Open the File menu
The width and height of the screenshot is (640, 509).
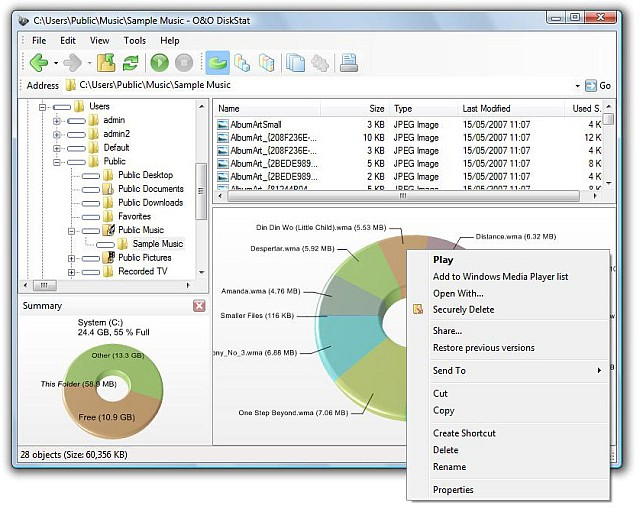pos(39,40)
